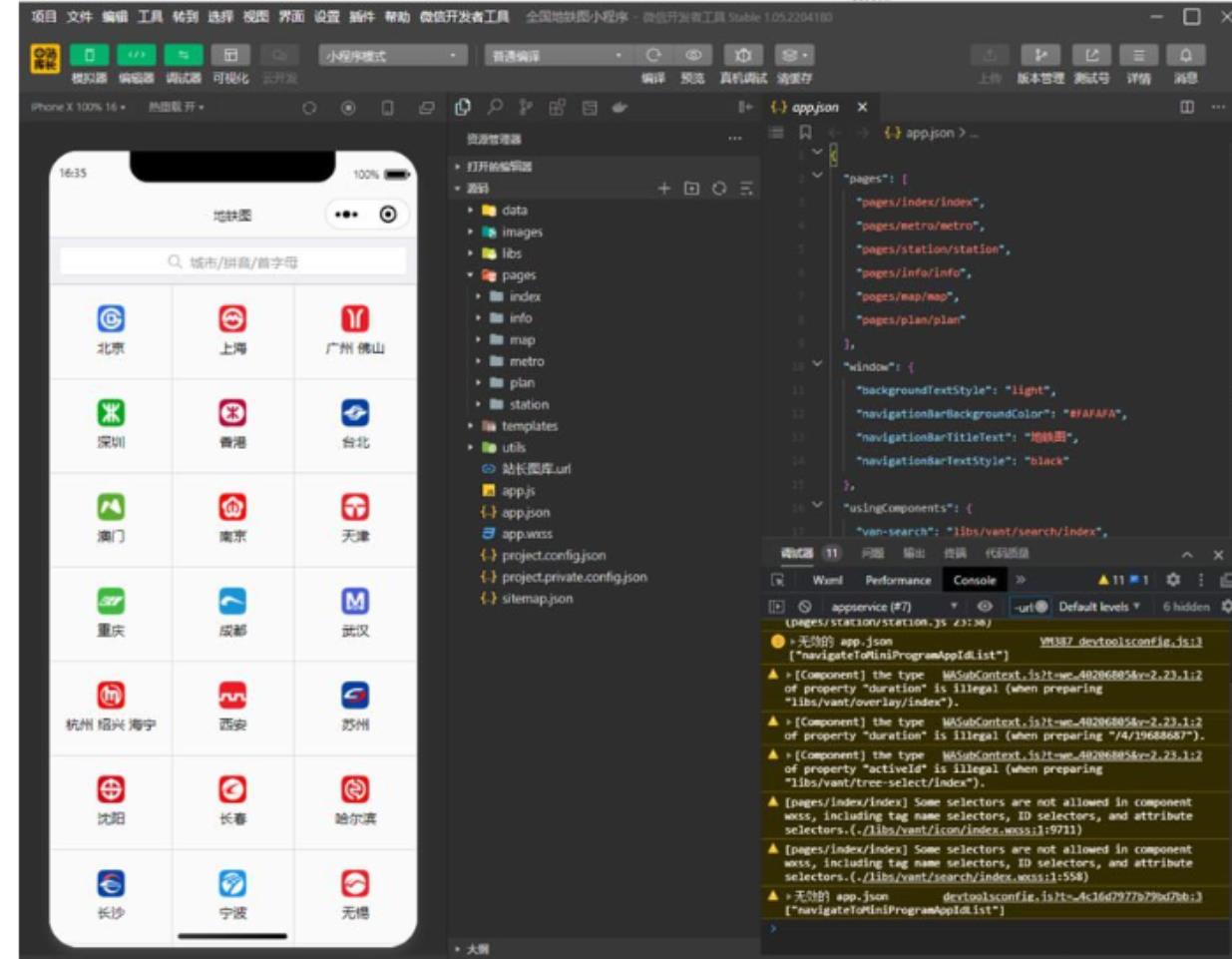Click the city search input field
Viewport: 1232px width, 959px height.
233,262
